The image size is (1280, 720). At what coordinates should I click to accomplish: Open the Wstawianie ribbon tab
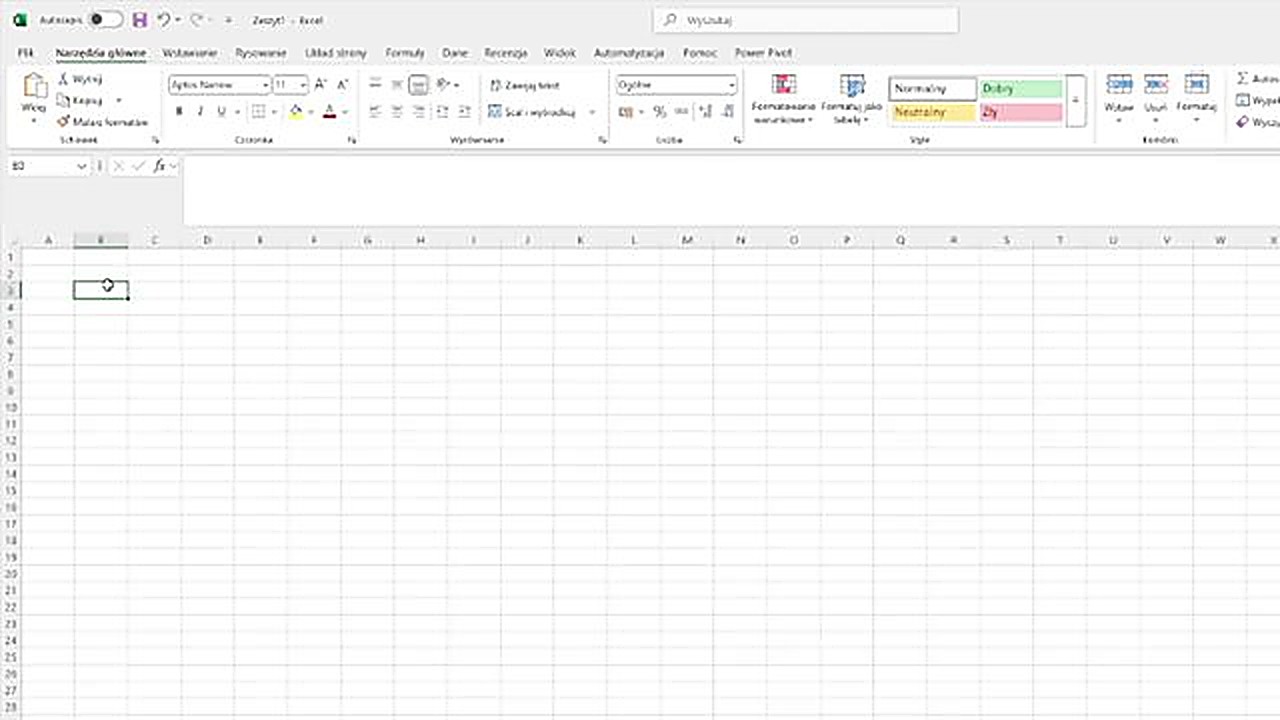[x=189, y=53]
